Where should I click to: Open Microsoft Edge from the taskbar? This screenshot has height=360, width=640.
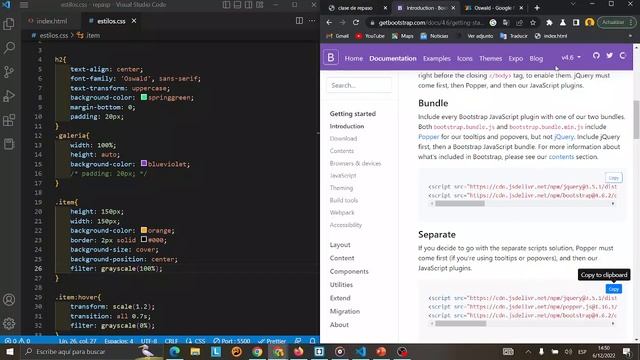(x=175, y=351)
